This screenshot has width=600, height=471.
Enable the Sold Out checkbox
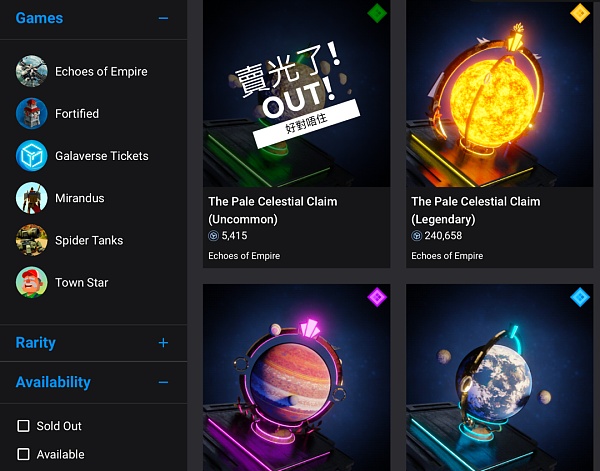[23, 425]
